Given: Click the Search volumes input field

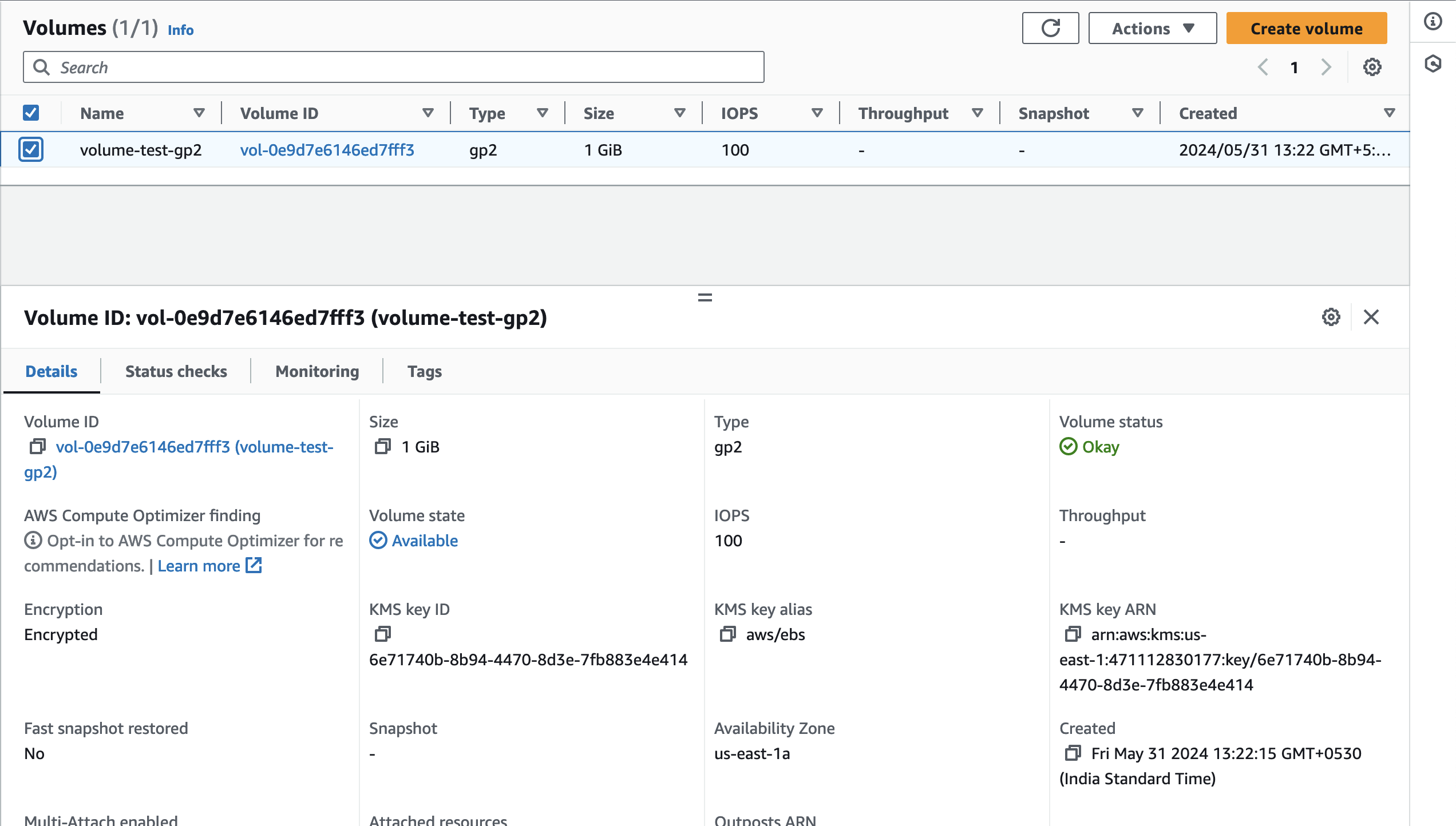Looking at the screenshot, I should 394,67.
